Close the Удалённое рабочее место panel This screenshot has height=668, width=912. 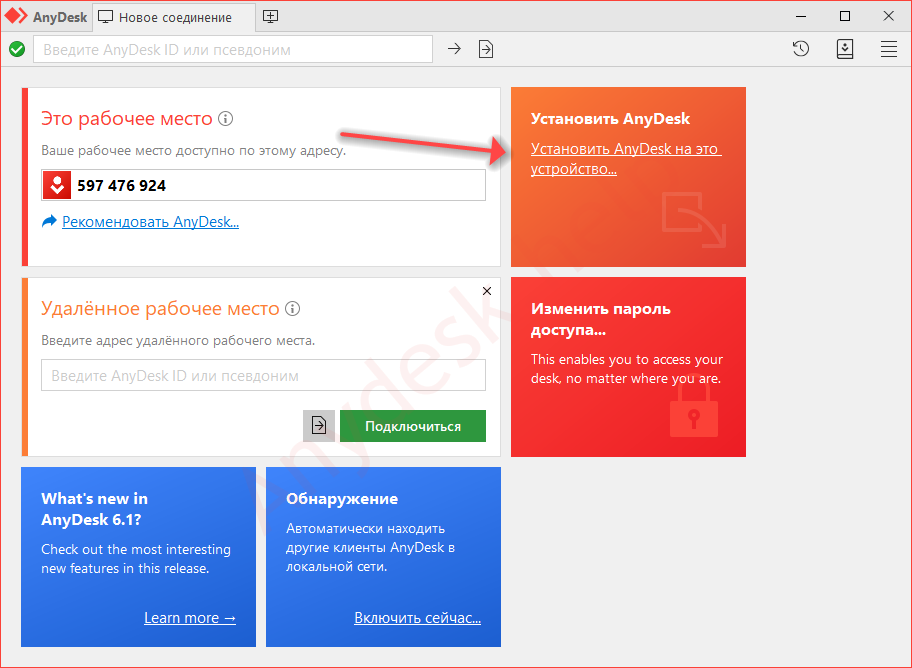[x=487, y=291]
